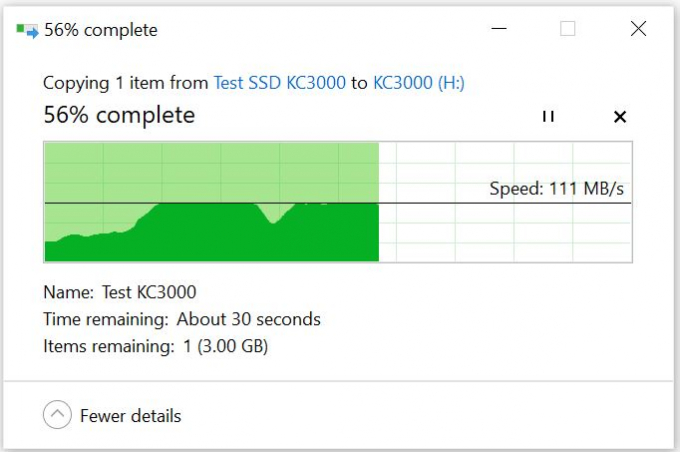The height and width of the screenshot is (452, 680).
Task: Click the large 56% complete heading
Action: click(x=119, y=115)
